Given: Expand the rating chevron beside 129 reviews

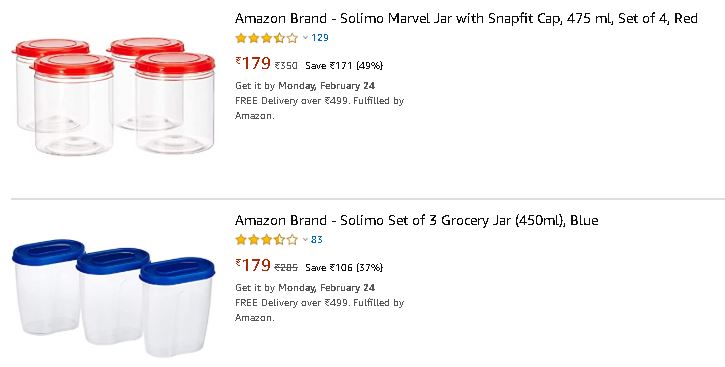Looking at the screenshot, I should pyautogui.click(x=305, y=38).
